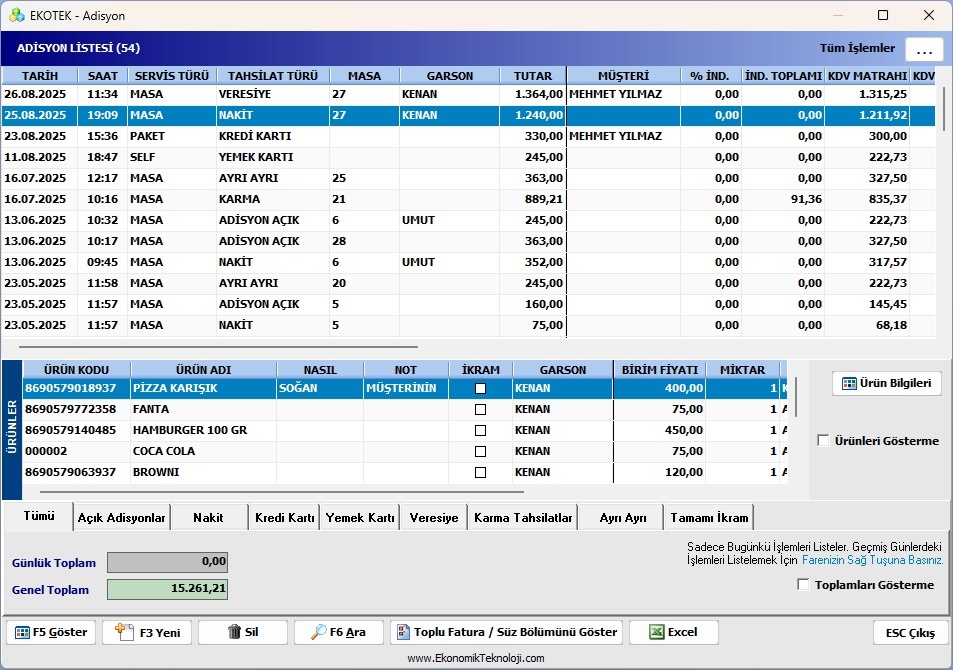Show the Tümü tab

click(x=39, y=516)
